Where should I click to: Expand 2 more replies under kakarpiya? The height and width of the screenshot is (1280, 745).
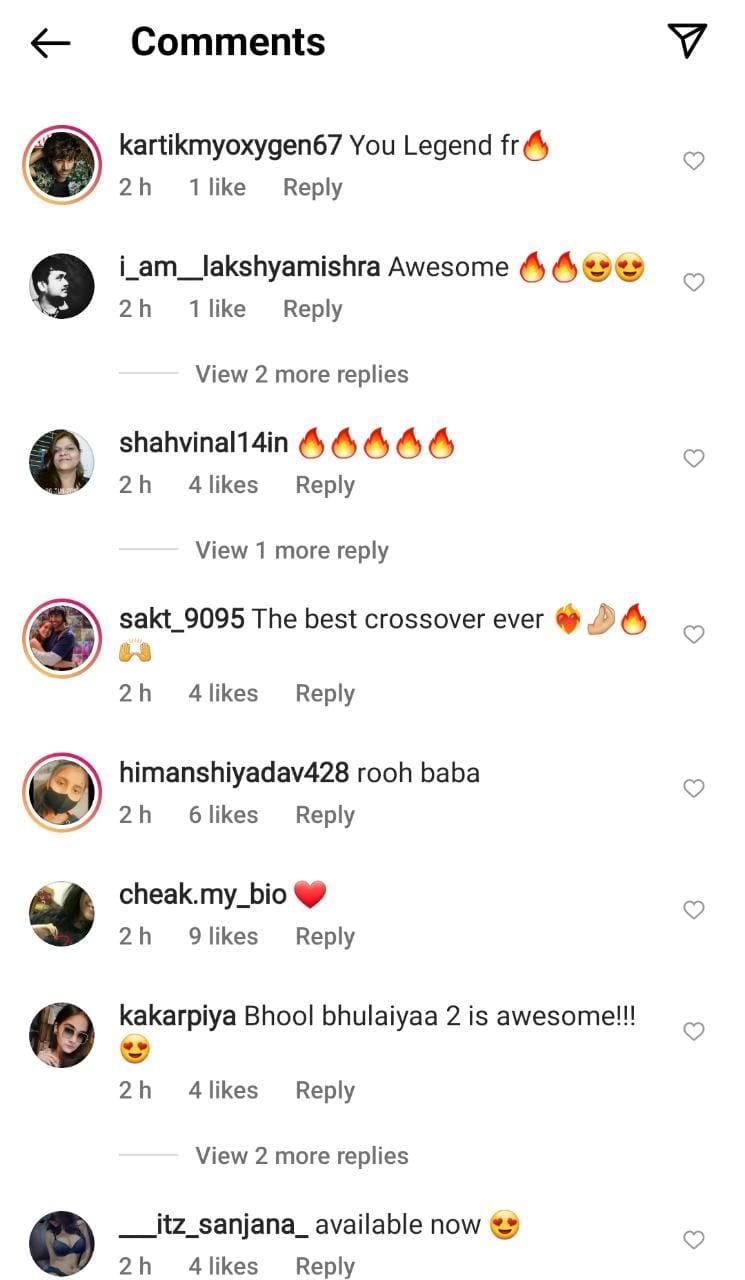point(301,1156)
